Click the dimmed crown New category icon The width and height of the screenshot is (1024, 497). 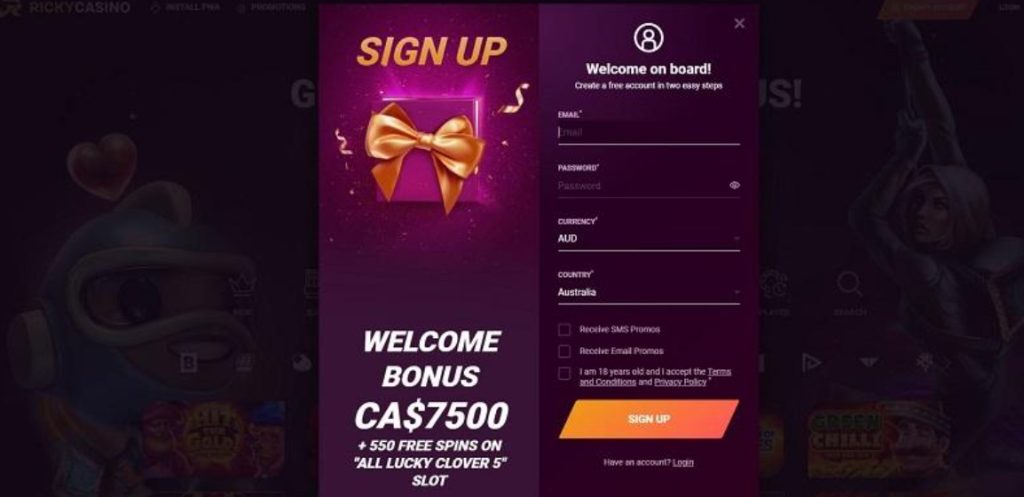242,286
